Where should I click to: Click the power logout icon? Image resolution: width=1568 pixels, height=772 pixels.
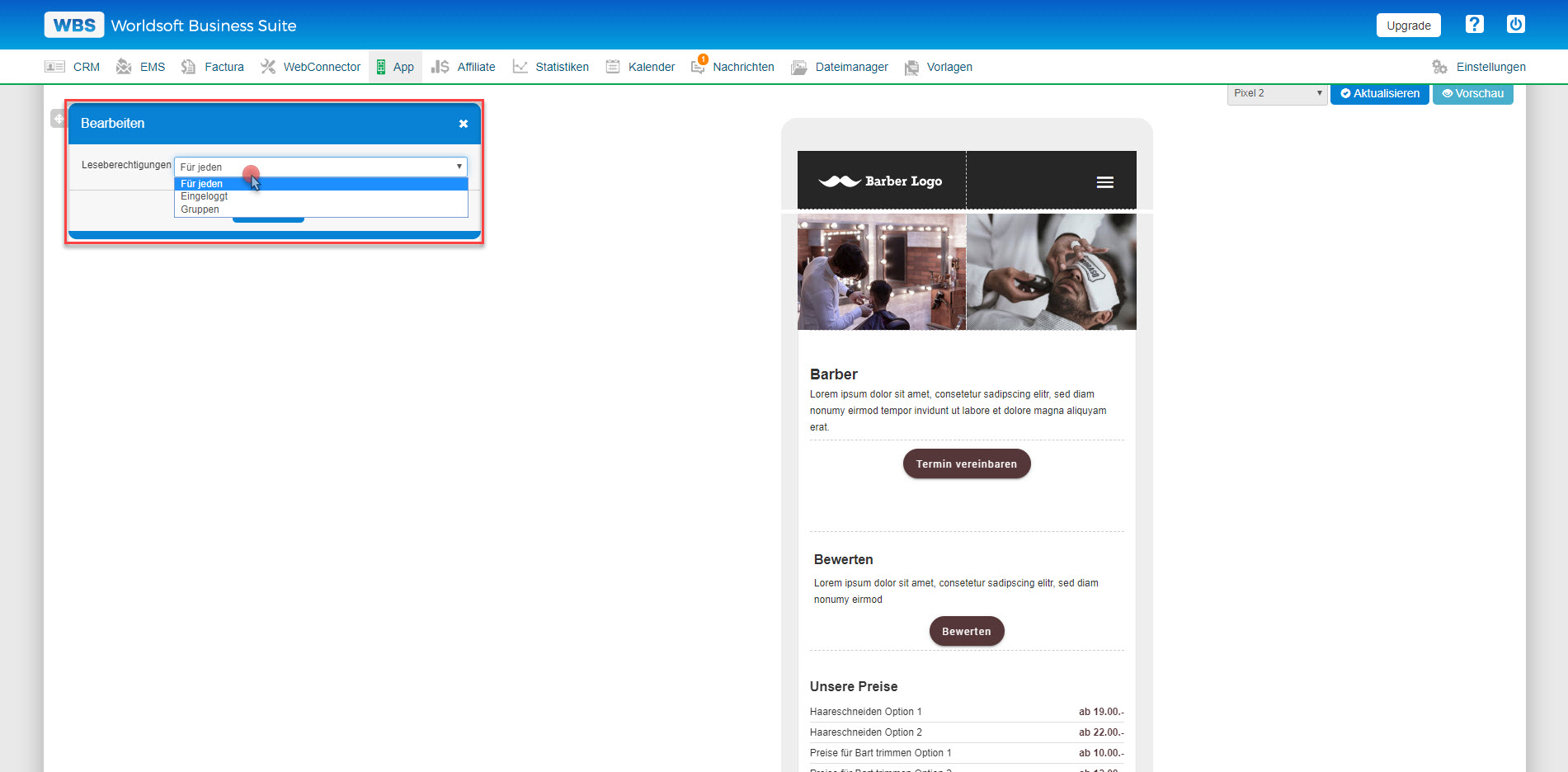tap(1515, 25)
